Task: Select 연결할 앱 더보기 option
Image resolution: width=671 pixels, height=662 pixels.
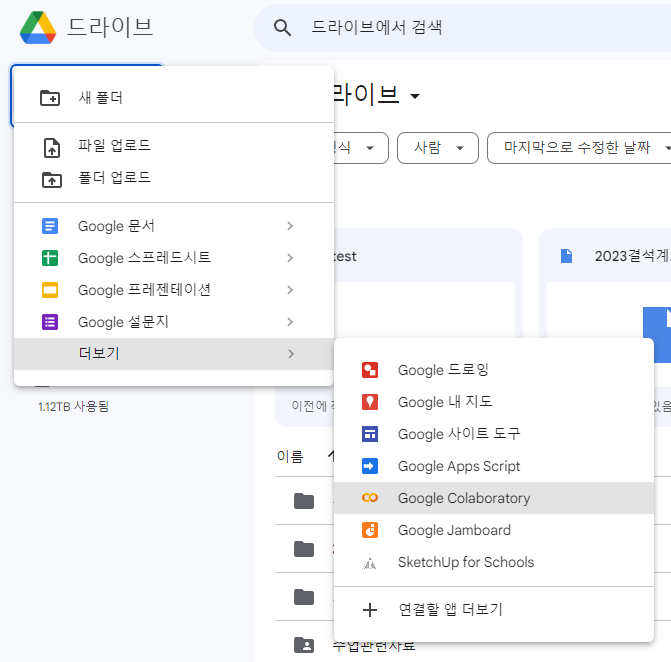Action: (494, 610)
